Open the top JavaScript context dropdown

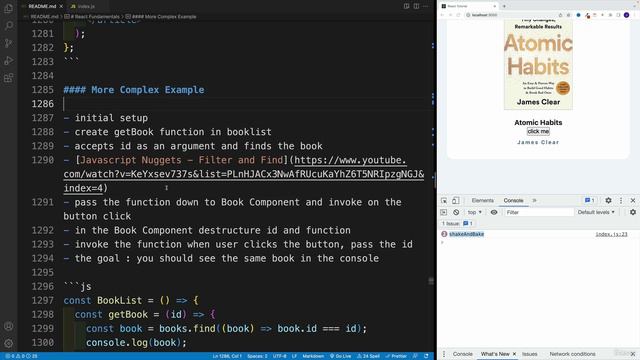tap(474, 212)
